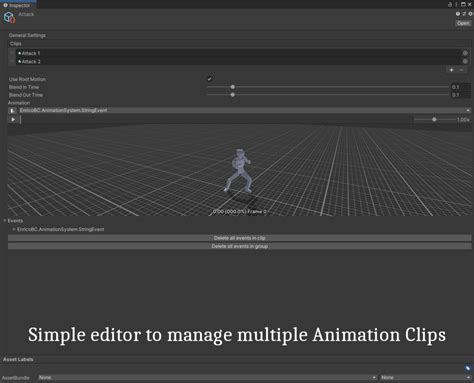Select the Attack 1 clip row

(x=238, y=53)
